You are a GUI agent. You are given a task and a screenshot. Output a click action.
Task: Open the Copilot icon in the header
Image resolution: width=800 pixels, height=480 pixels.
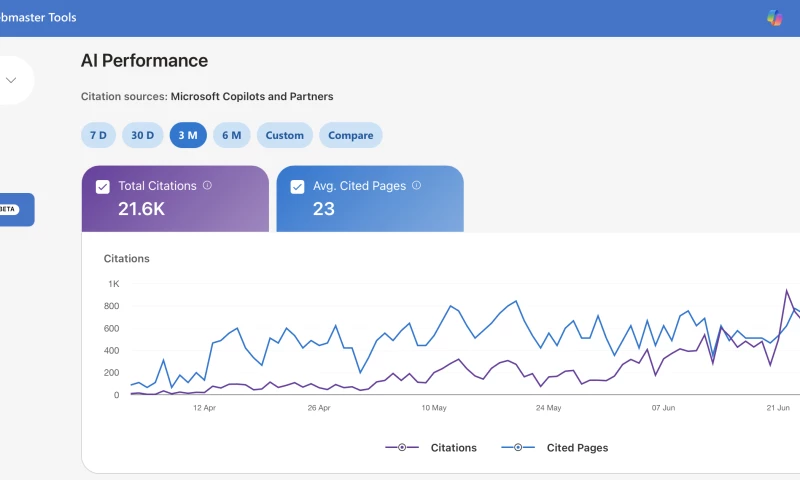(x=774, y=18)
